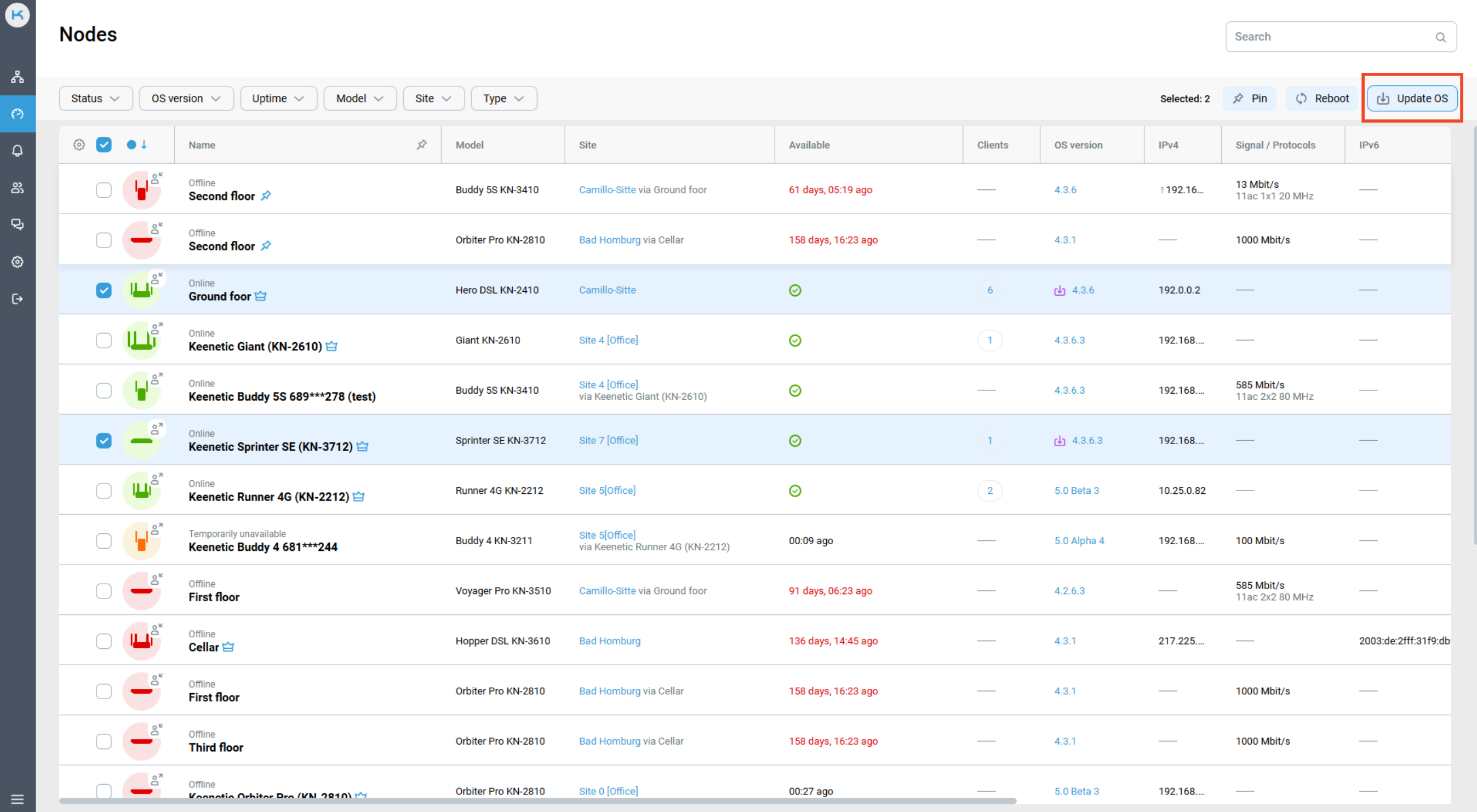
Task: Enable the checkbox for Keenetic Giant (KN-2610)
Action: [x=104, y=340]
